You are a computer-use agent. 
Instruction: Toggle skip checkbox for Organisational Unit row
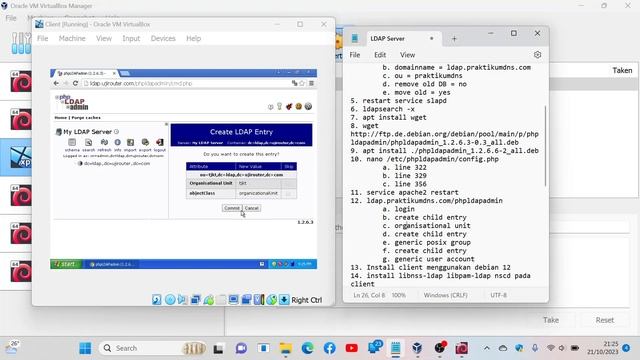(289, 184)
